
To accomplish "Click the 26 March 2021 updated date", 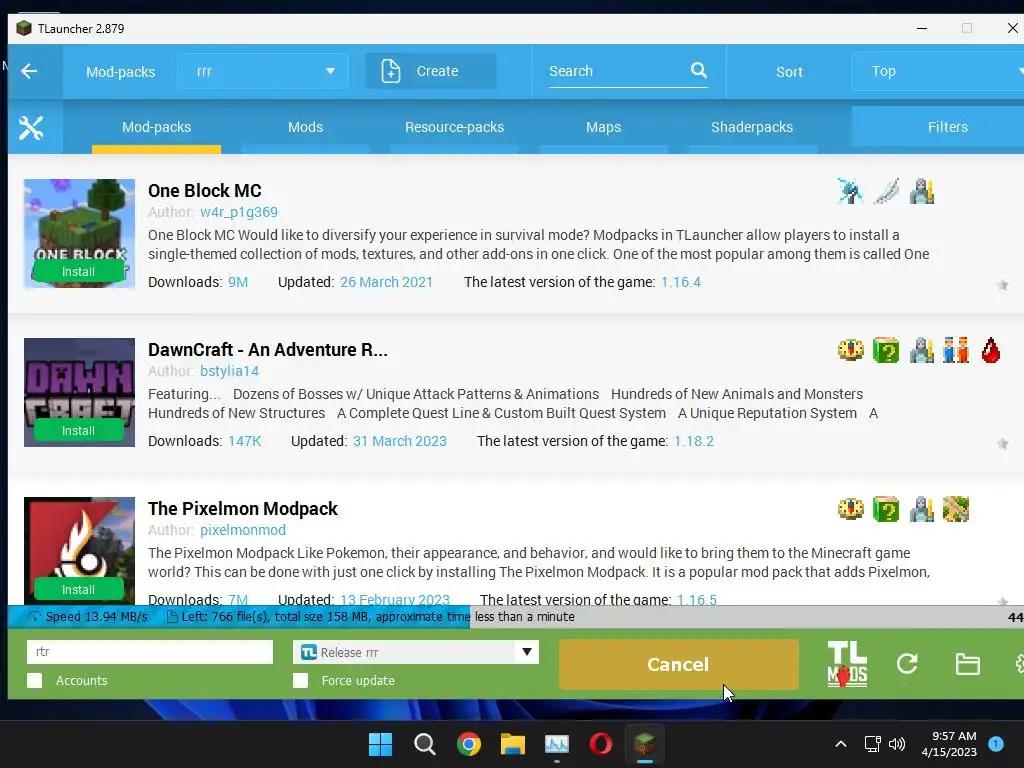I will coord(386,282).
